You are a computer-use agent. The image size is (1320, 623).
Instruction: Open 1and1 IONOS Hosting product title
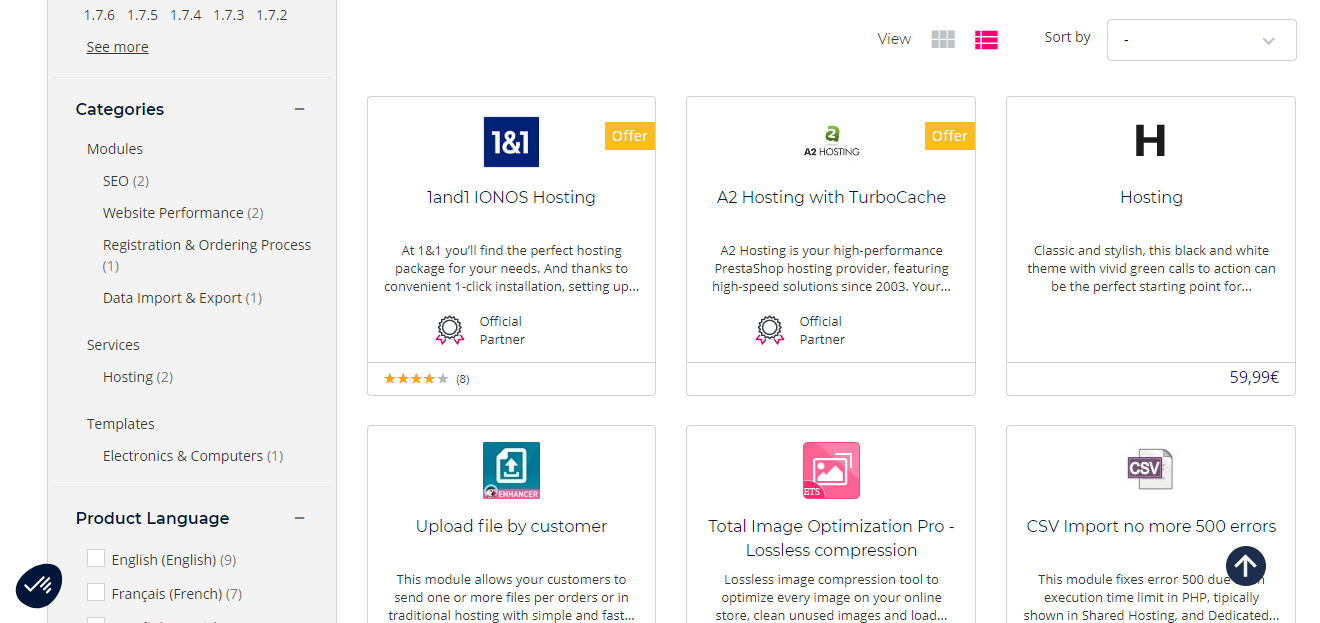coord(511,197)
